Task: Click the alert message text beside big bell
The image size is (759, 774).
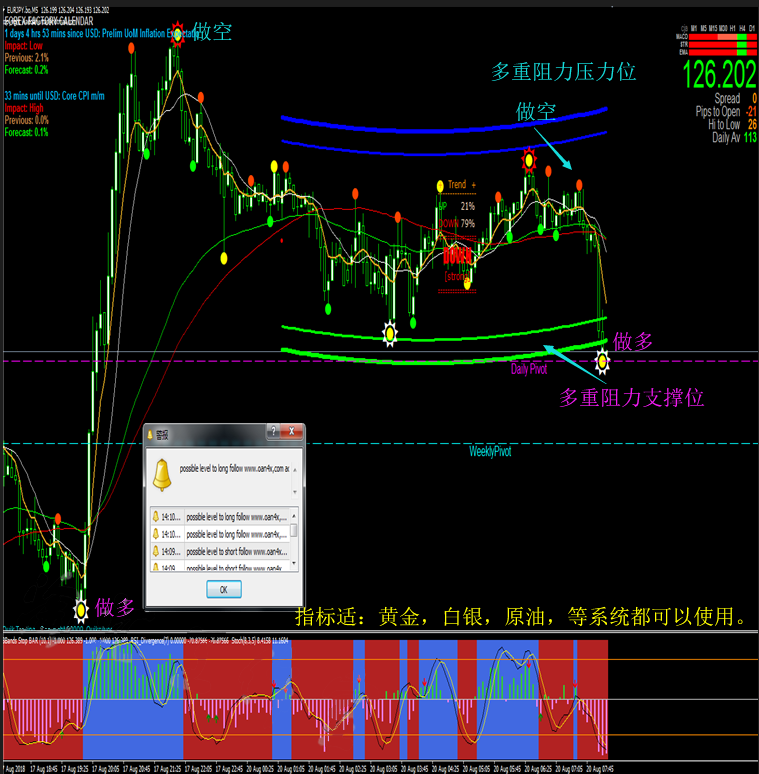Action: coord(234,468)
